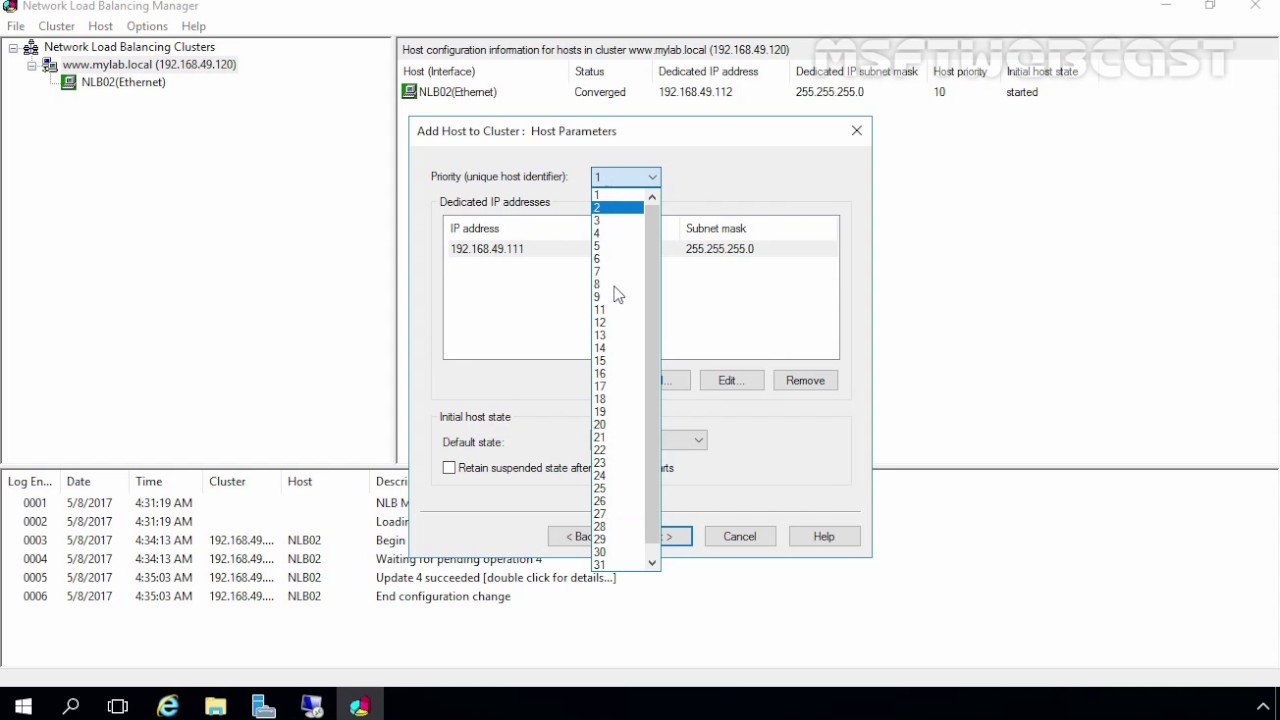The image size is (1280, 720).
Task: Collapse the Network Load Balancing Clusters node
Action: [x=13, y=47]
